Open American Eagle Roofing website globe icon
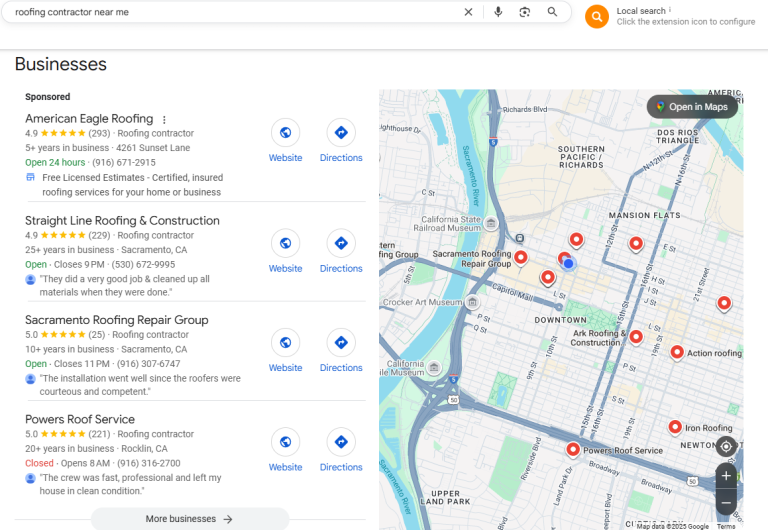 tap(286, 132)
